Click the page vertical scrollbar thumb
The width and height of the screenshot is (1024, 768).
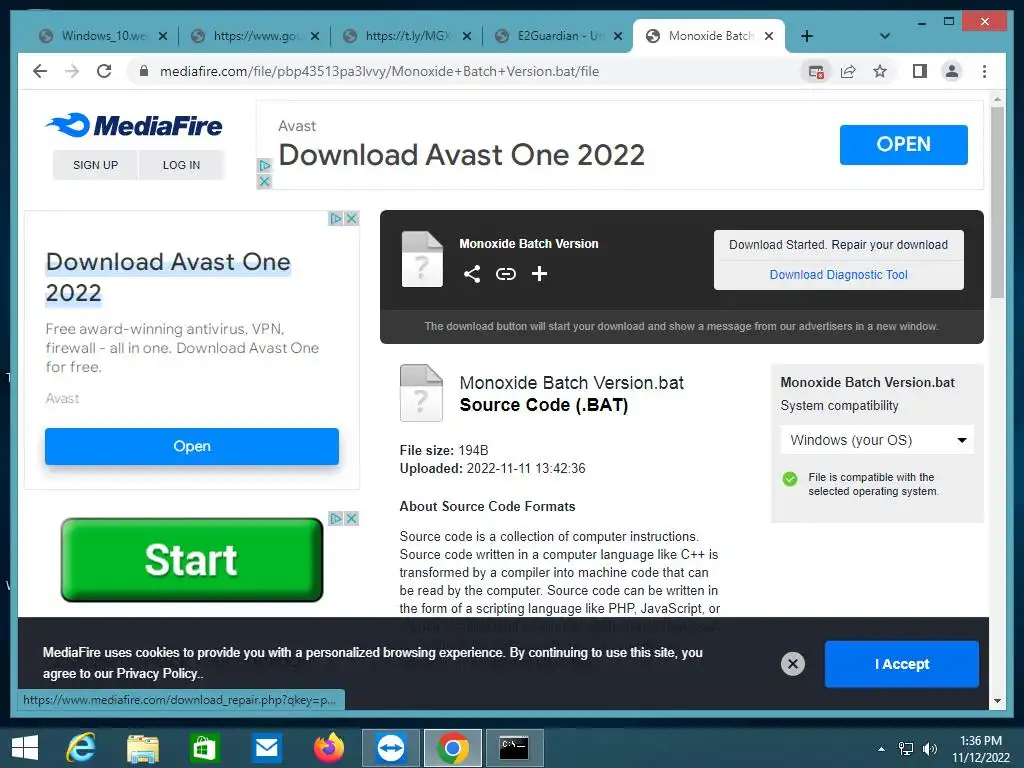pyautogui.click(x=997, y=202)
